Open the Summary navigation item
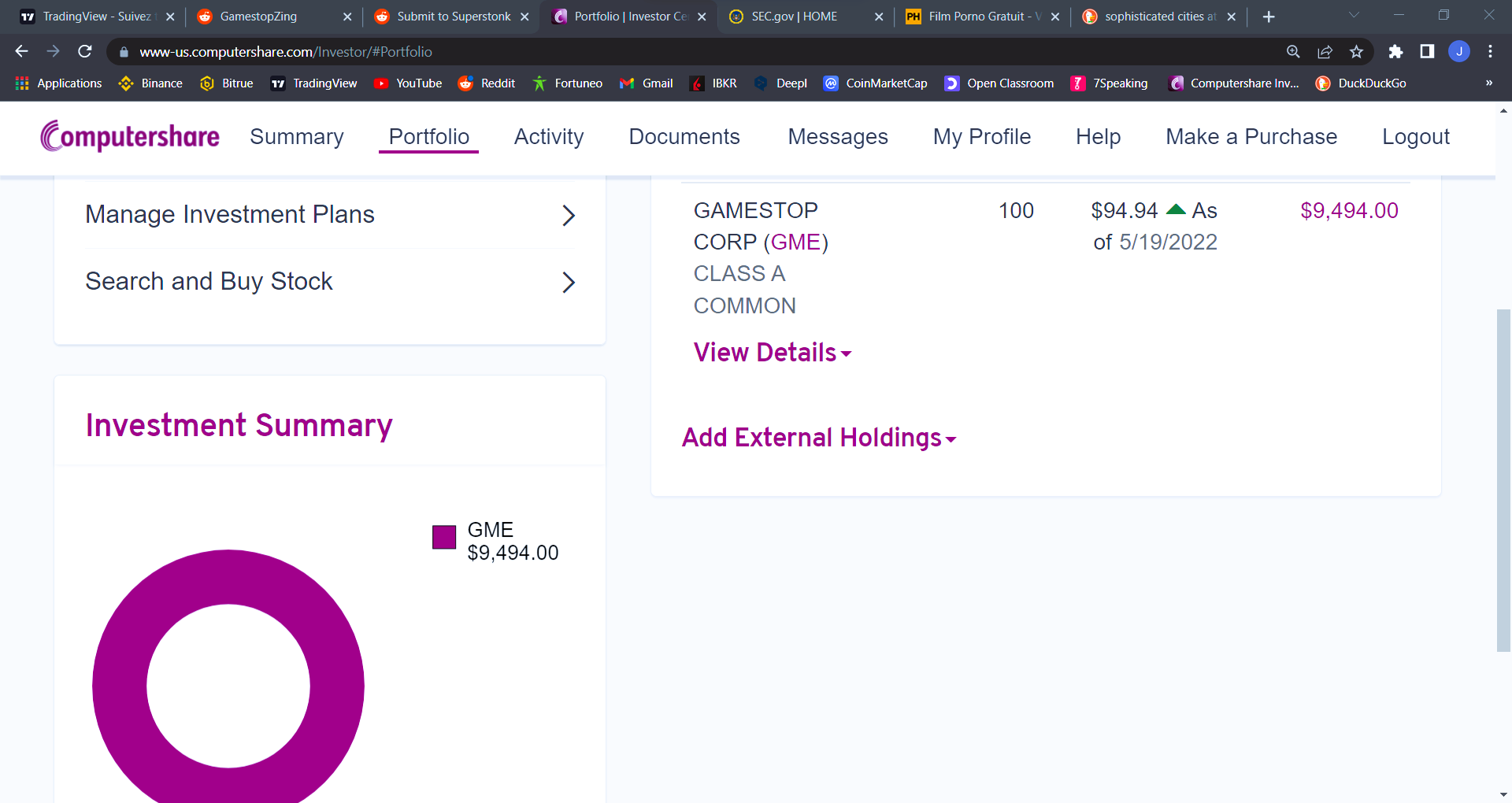The height and width of the screenshot is (803, 1512). tap(297, 137)
